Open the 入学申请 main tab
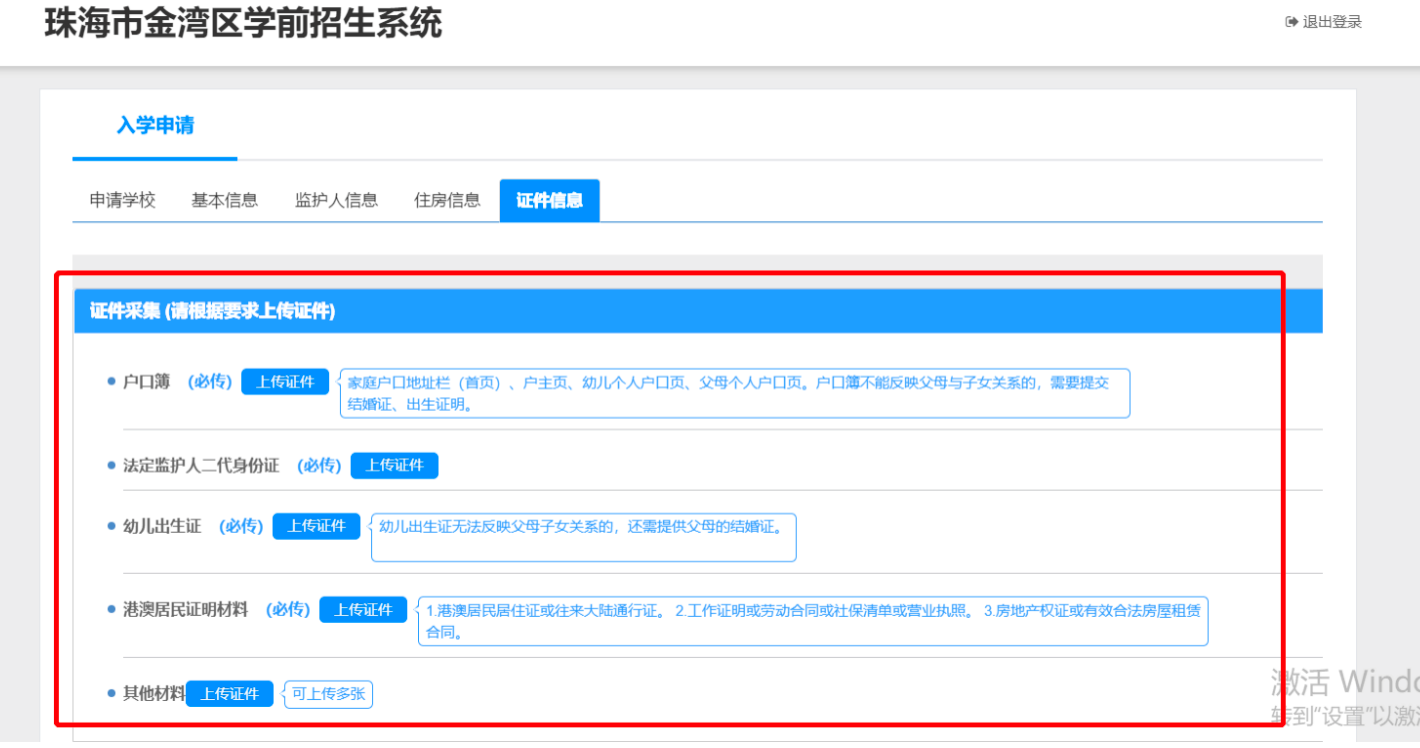Image resolution: width=1420 pixels, height=748 pixels. (155, 126)
